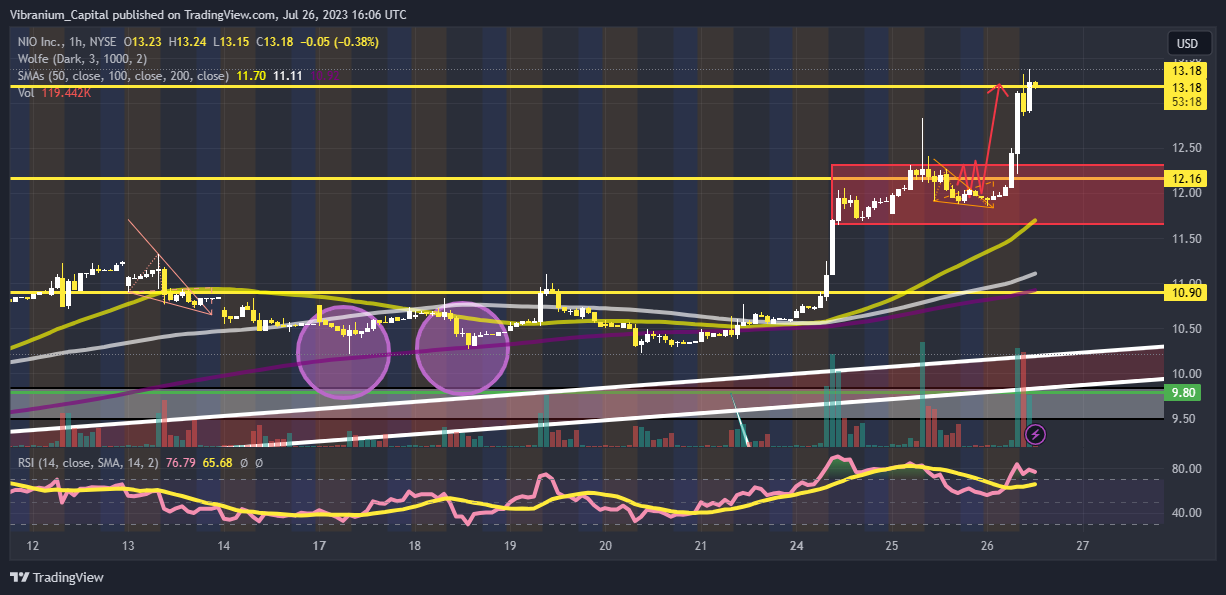The width and height of the screenshot is (1226, 595).
Task: Click the 53:18 bar countdown label
Action: point(1188,101)
